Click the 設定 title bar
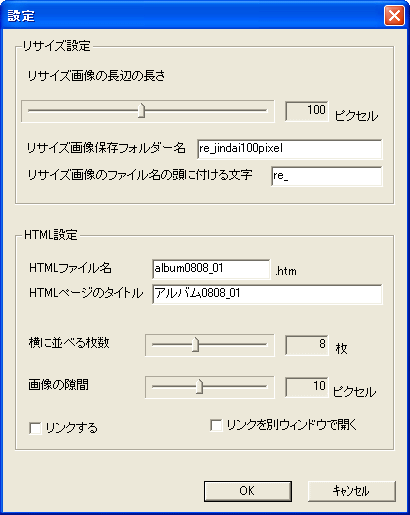Image resolution: width=410 pixels, height=515 pixels. click(x=192, y=15)
